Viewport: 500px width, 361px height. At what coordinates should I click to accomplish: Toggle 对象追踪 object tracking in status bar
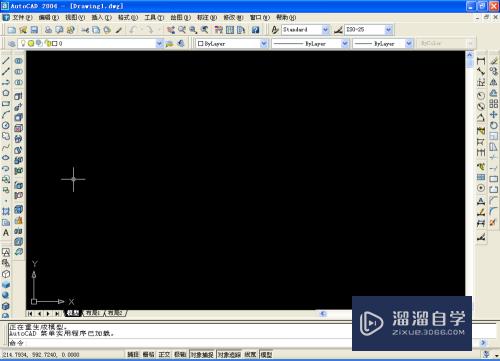(229, 354)
